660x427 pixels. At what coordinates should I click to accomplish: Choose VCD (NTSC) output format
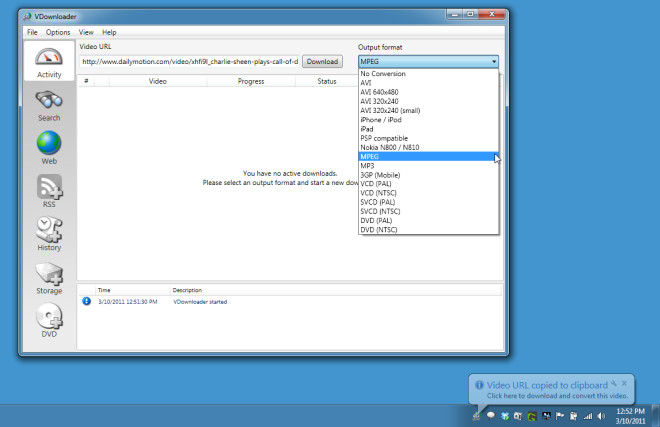click(428, 193)
